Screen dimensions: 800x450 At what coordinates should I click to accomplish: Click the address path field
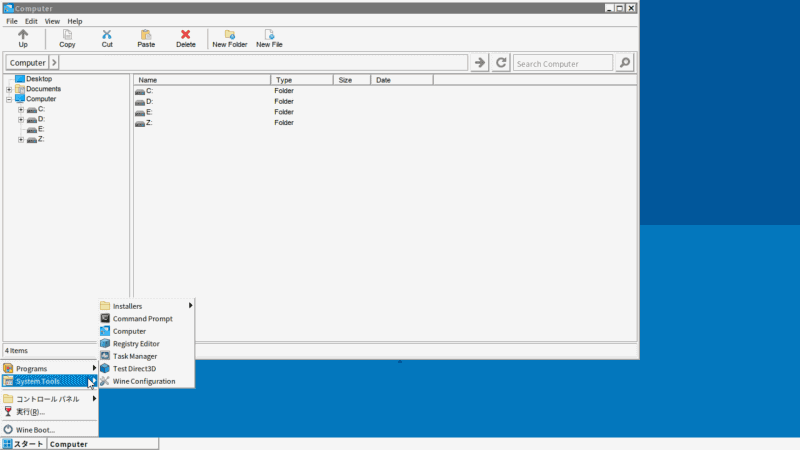[263, 63]
